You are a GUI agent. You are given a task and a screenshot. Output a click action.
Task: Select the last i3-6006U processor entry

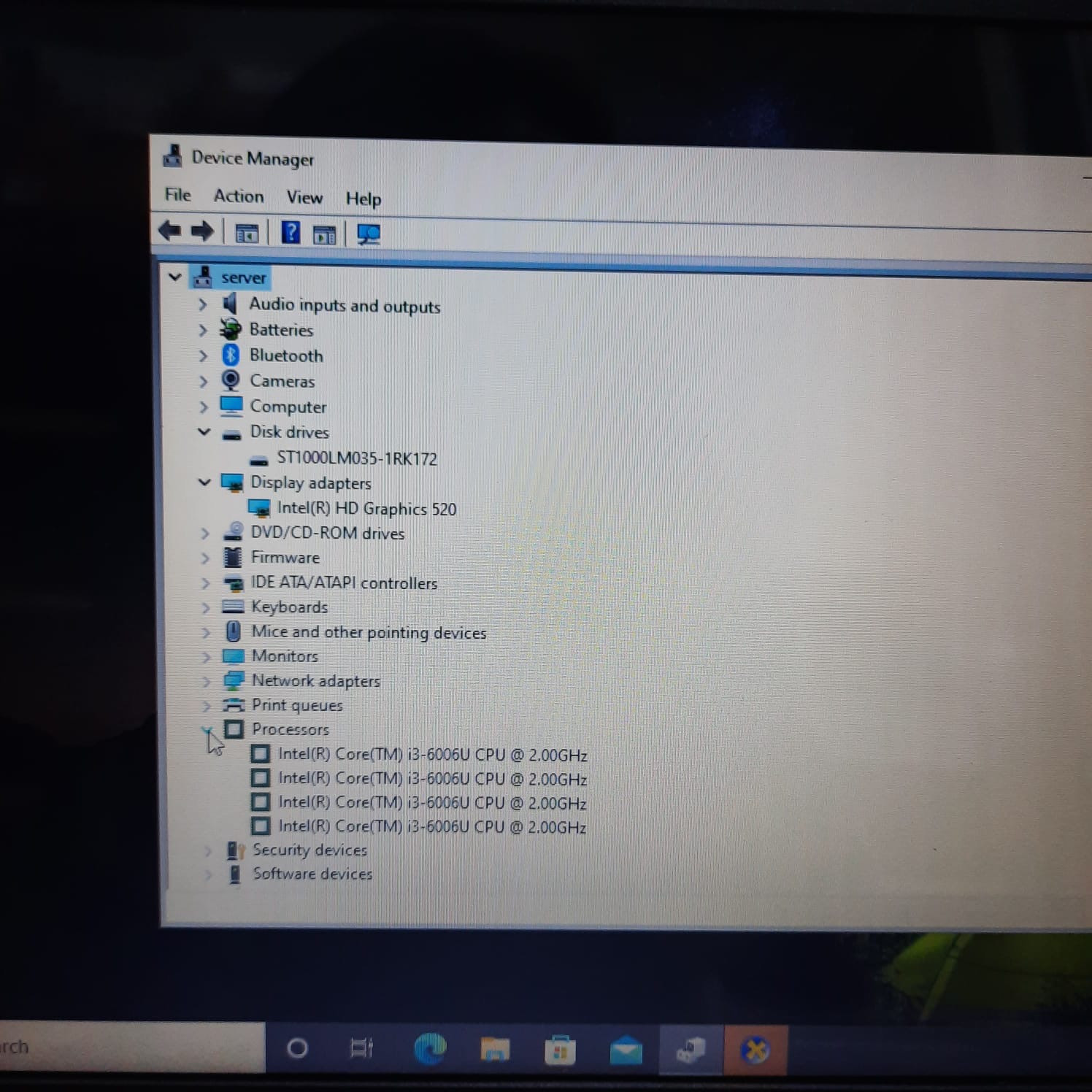(432, 826)
